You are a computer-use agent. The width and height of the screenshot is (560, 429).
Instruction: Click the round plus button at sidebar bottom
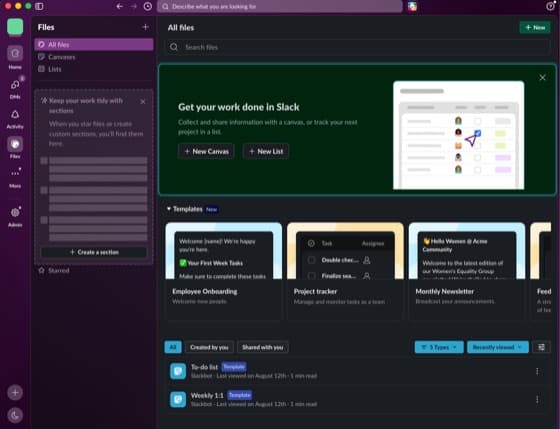click(x=15, y=392)
